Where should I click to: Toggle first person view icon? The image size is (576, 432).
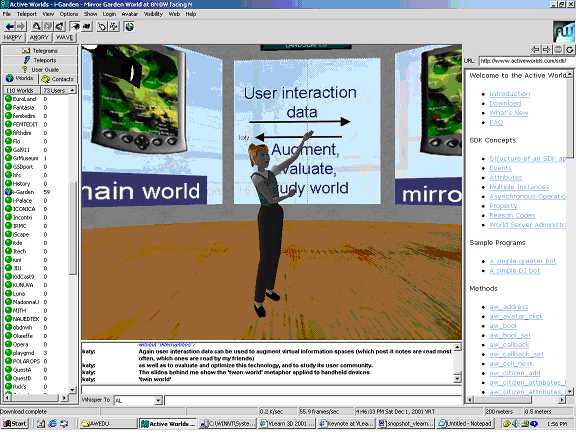click(75, 26)
